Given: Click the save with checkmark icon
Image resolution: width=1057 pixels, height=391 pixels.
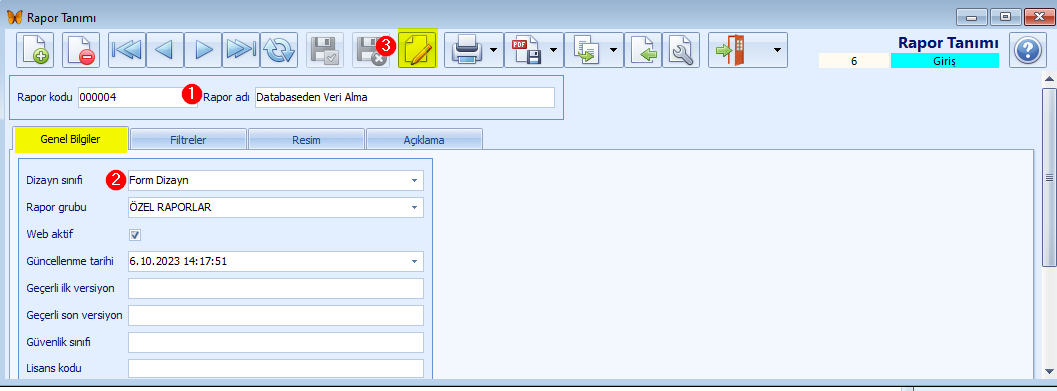Looking at the screenshot, I should [326, 50].
